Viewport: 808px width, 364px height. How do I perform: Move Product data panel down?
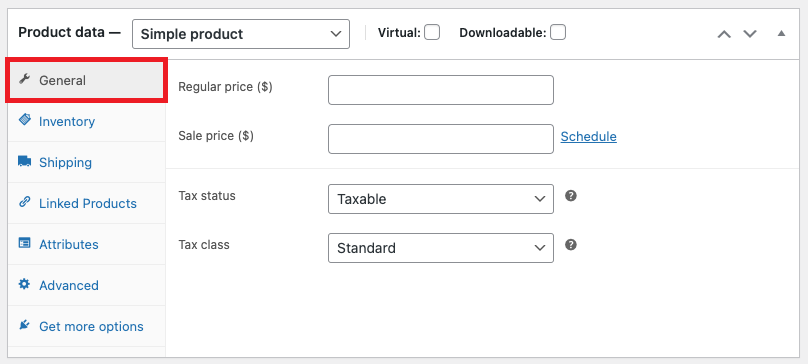[750, 34]
